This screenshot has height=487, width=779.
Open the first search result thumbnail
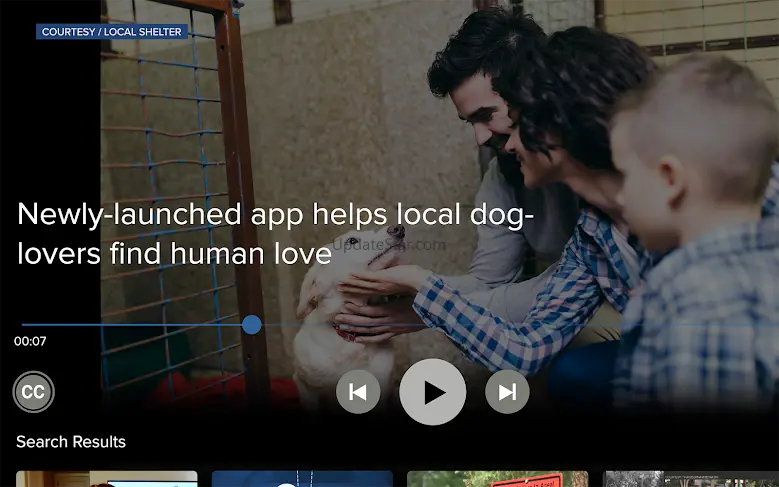coord(107,479)
